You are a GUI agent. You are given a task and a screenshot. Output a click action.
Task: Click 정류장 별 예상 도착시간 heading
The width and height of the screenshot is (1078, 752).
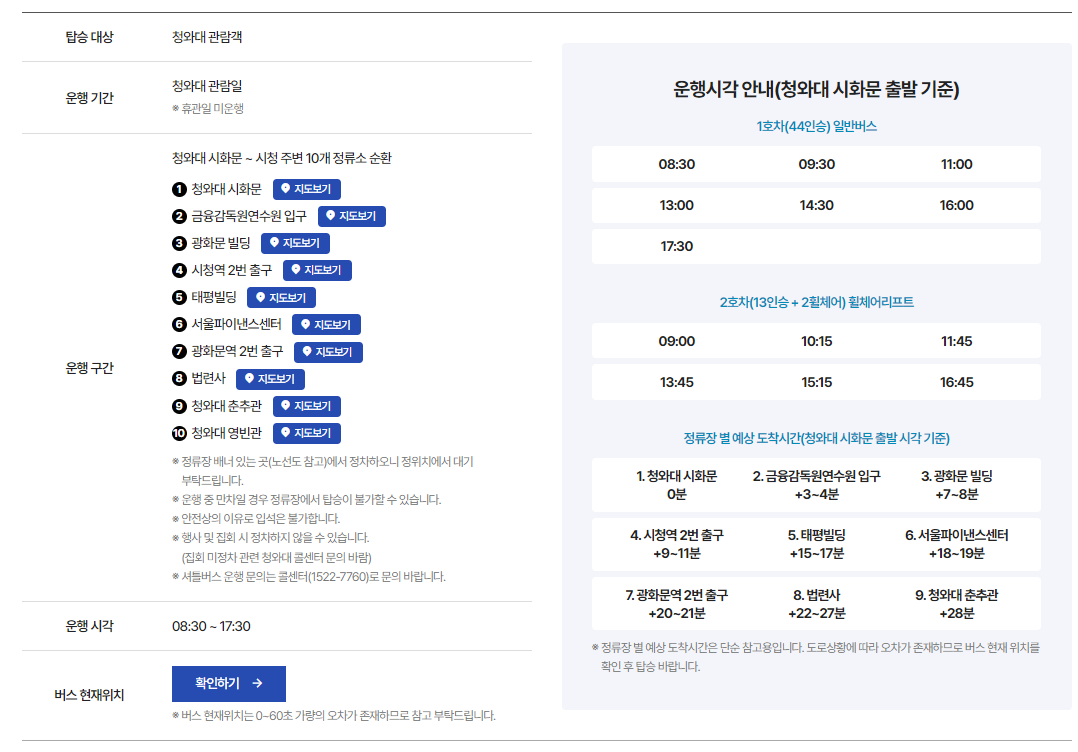coord(816,439)
